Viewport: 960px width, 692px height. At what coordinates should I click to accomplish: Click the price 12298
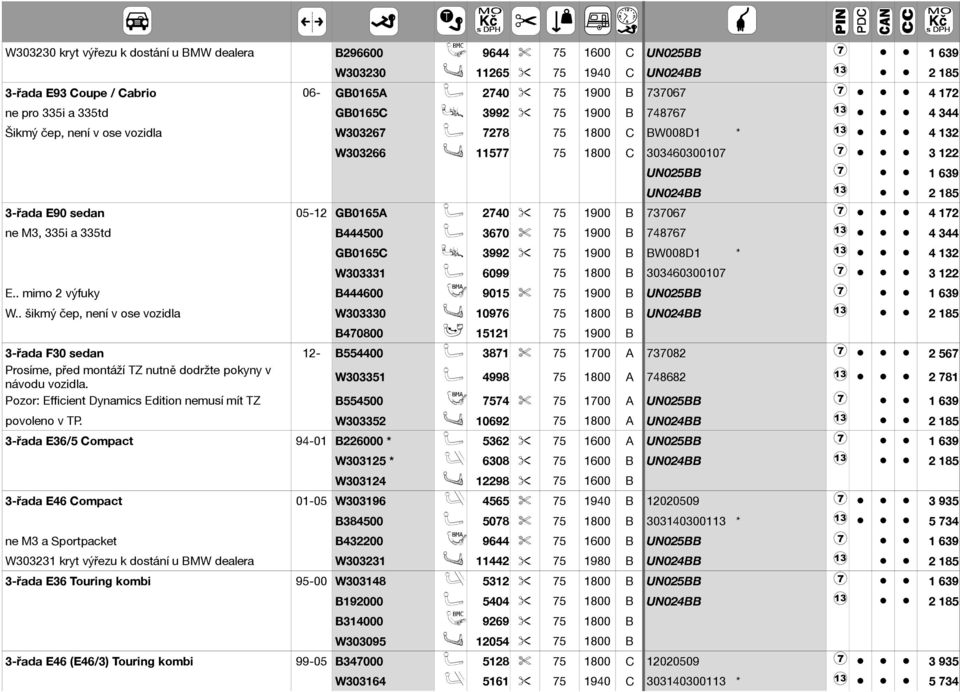tap(492, 481)
